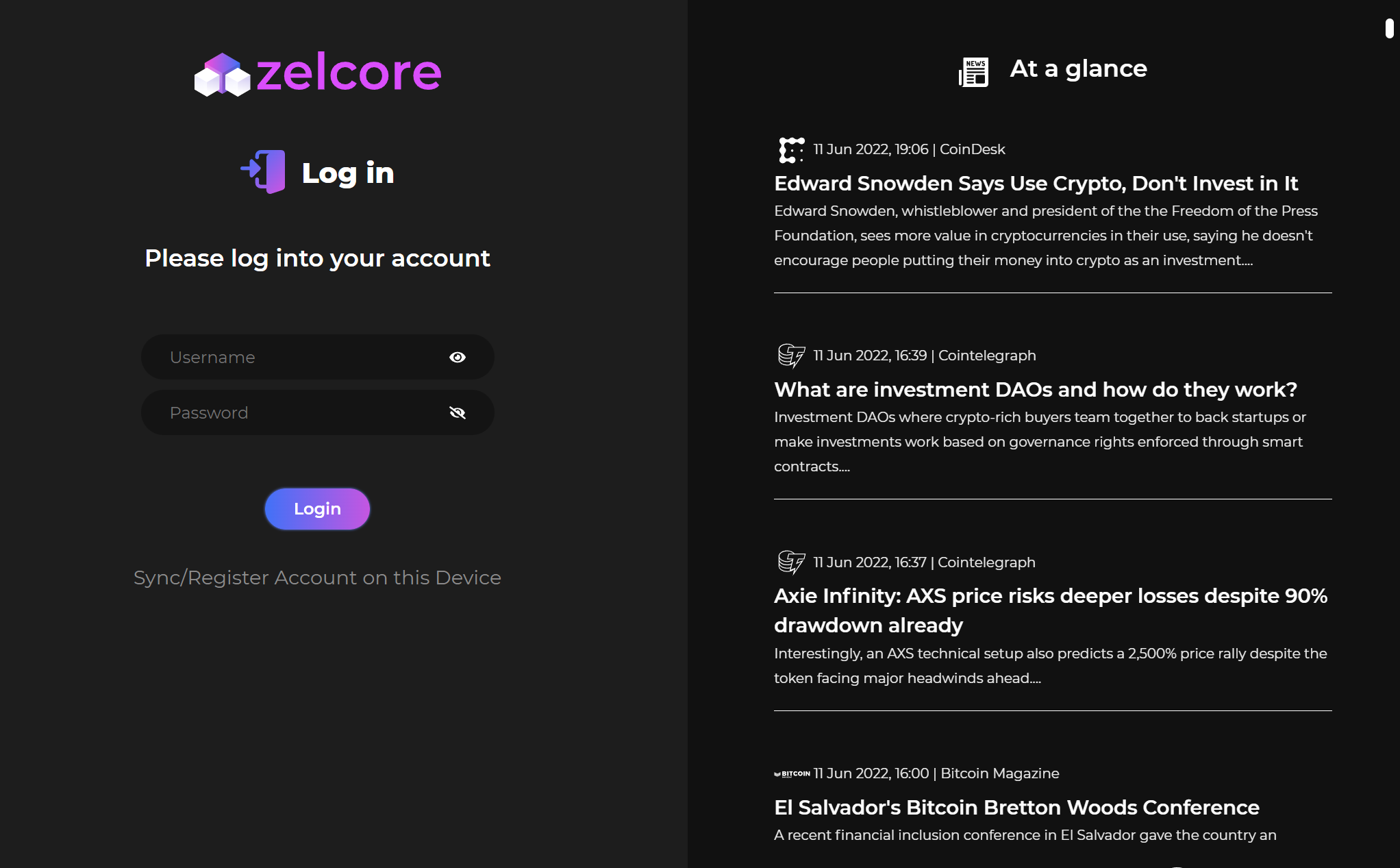The height and width of the screenshot is (868, 1400).
Task: Click the news panel scrollbar thumb
Action: [1389, 29]
